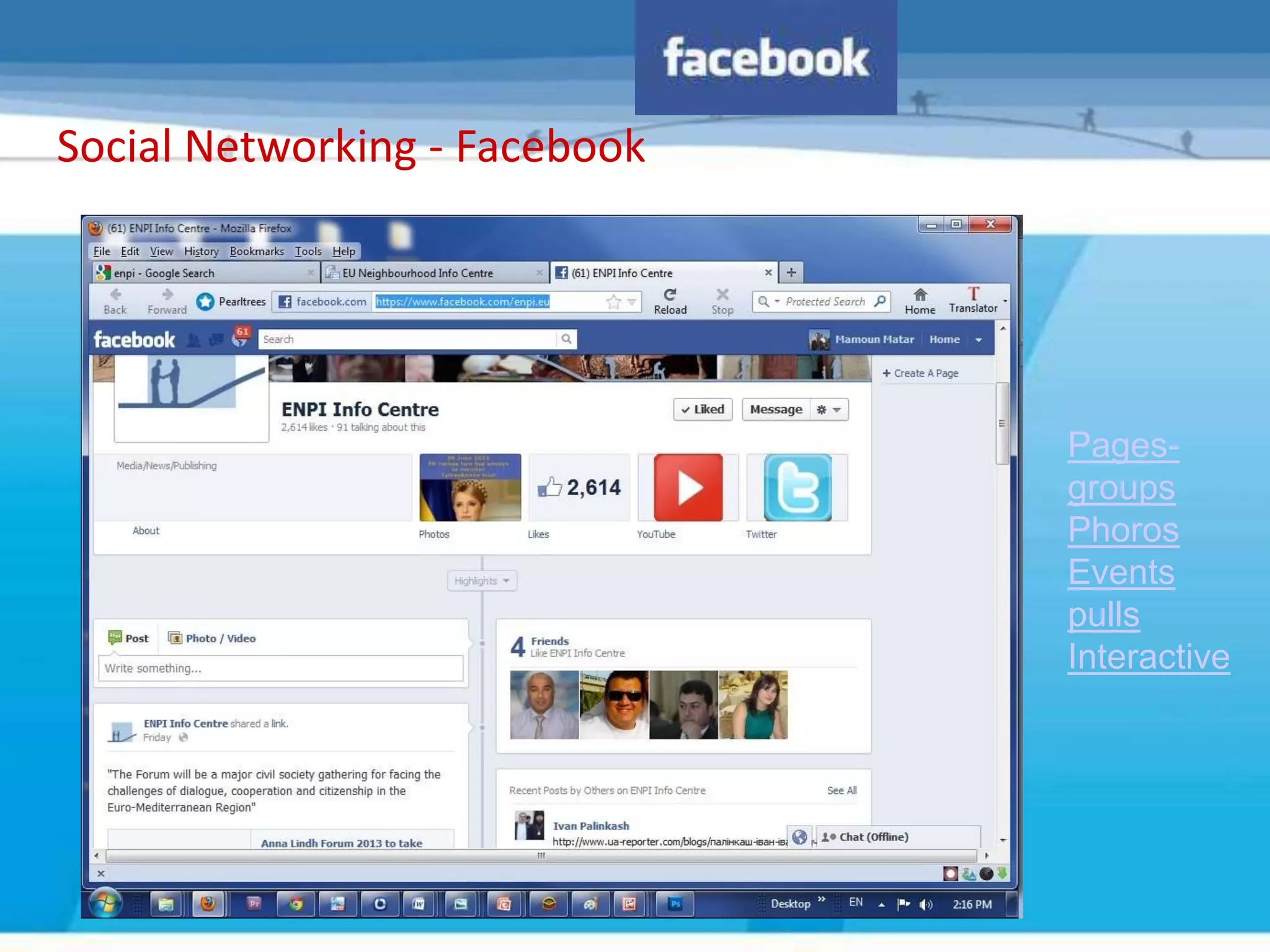The image size is (1270, 952).
Task: Open the Tools menu
Action: 308,251
